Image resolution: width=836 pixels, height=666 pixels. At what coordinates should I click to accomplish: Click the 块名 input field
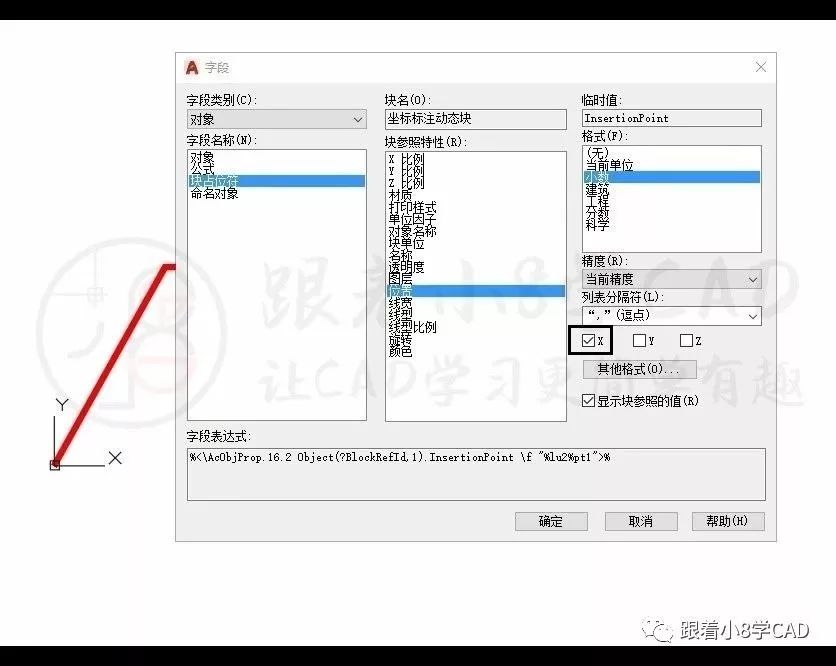(x=476, y=119)
